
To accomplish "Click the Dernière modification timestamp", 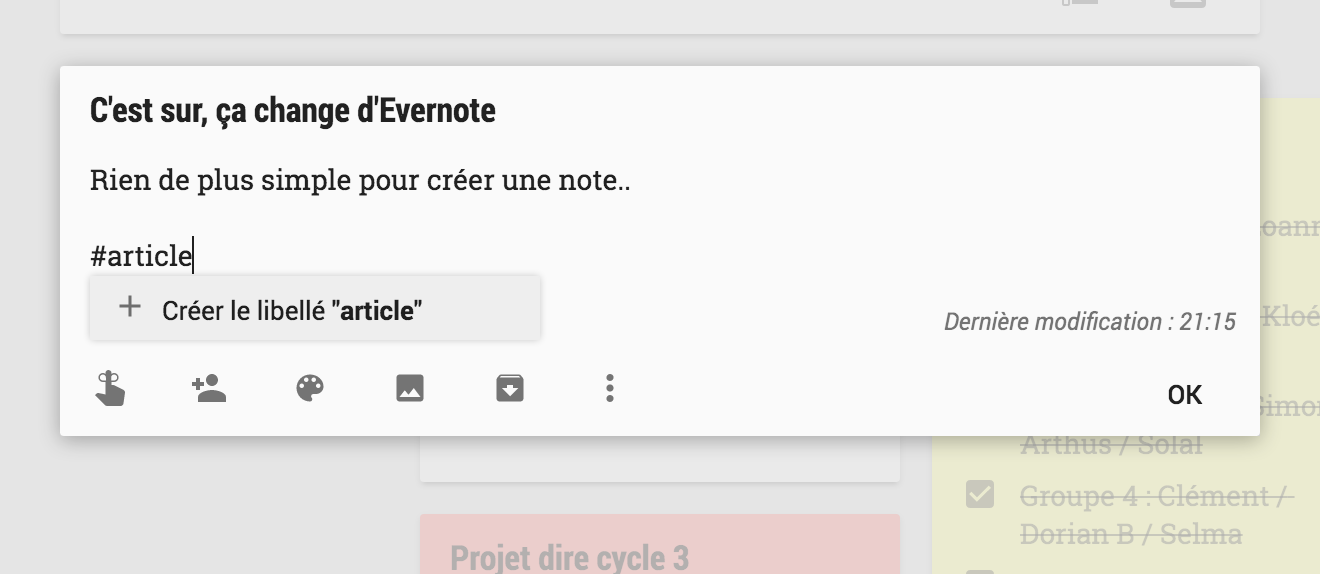I will tap(1090, 322).
